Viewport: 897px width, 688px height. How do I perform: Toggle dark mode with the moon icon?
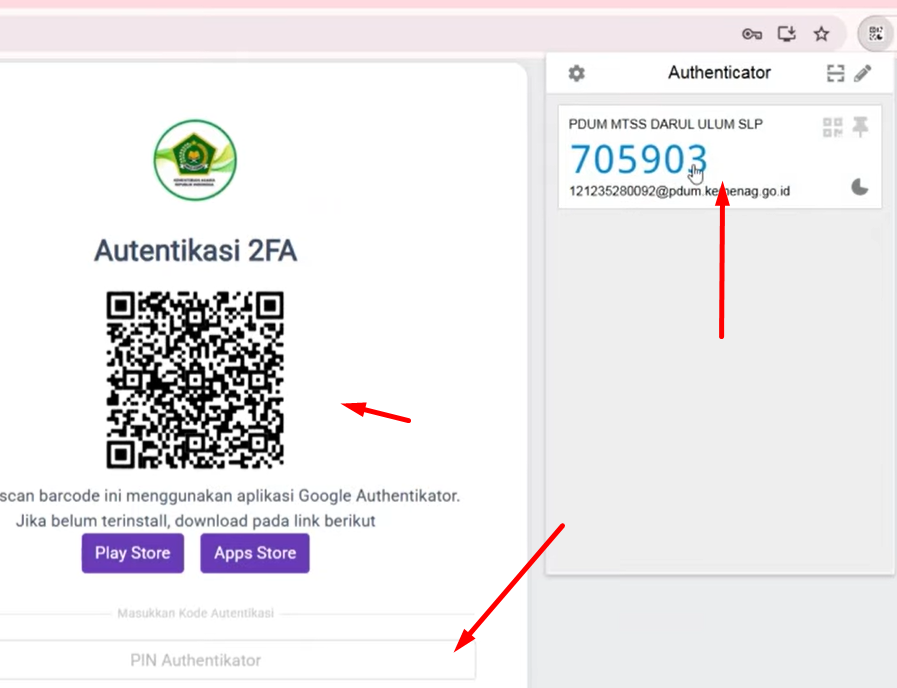[859, 186]
